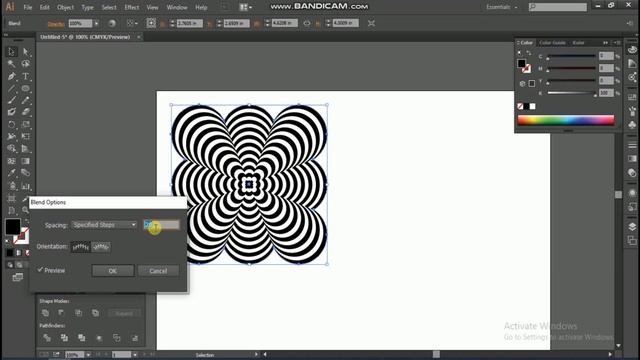Click the white swatch in Color panel

pos(532,106)
